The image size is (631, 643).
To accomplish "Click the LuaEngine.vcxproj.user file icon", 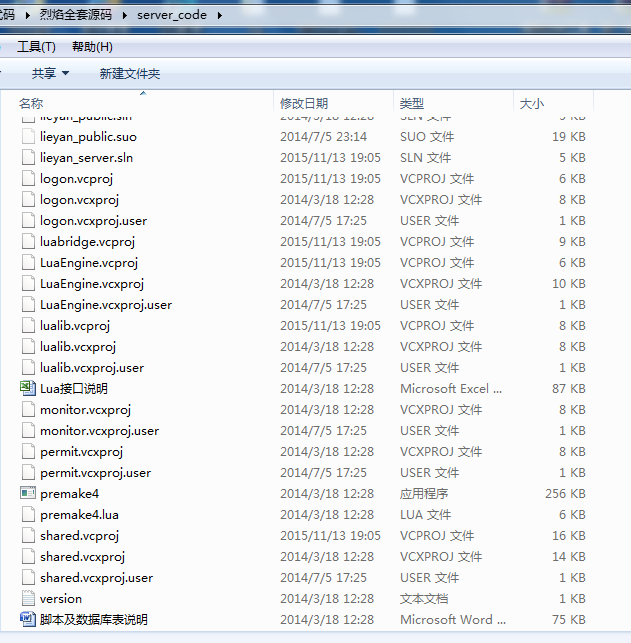I will [28, 305].
